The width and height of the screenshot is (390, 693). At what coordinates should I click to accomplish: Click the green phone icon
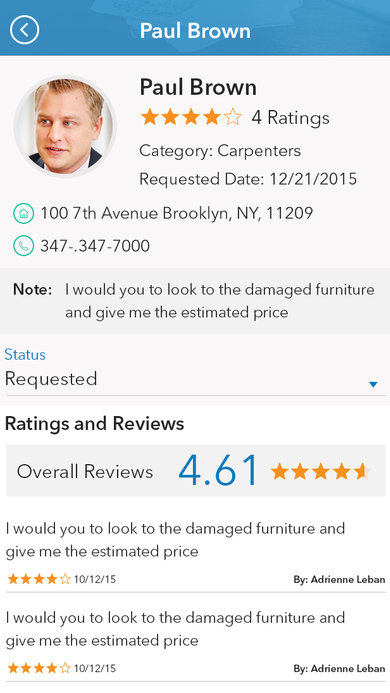[x=23, y=245]
